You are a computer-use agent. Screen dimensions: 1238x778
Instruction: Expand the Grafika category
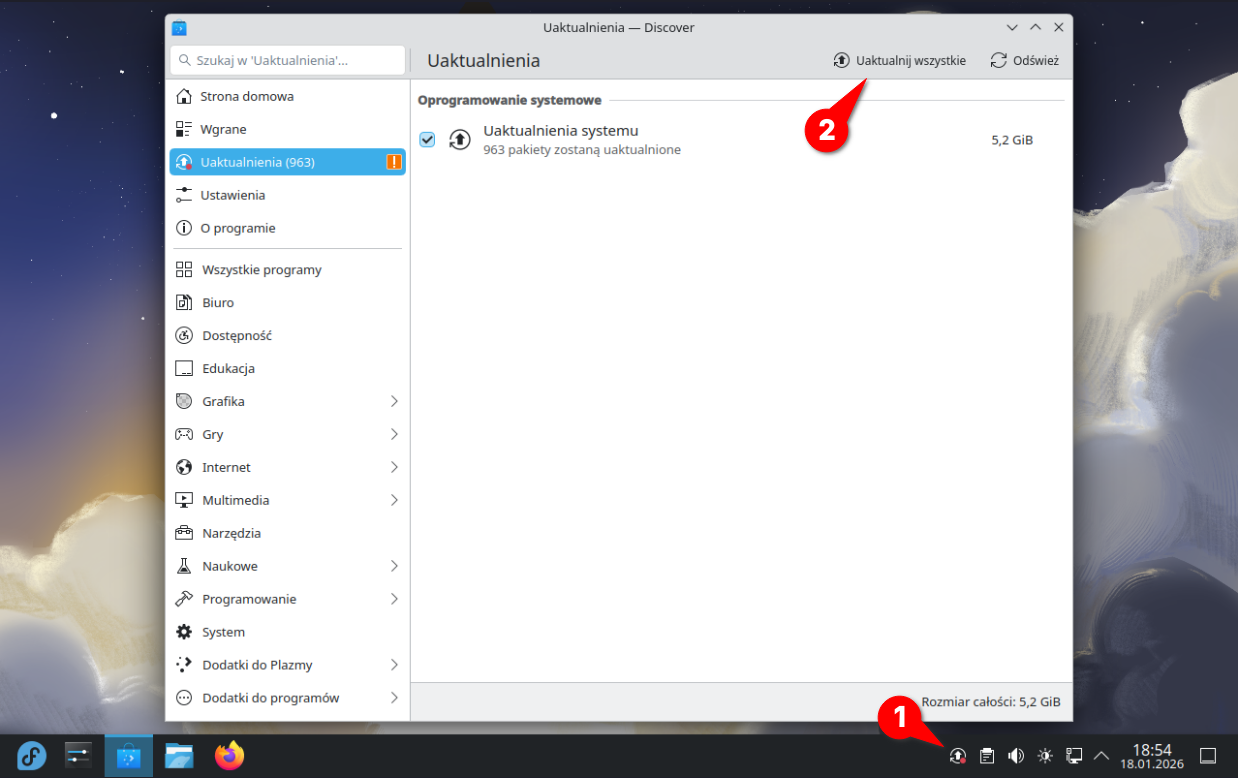coord(394,401)
